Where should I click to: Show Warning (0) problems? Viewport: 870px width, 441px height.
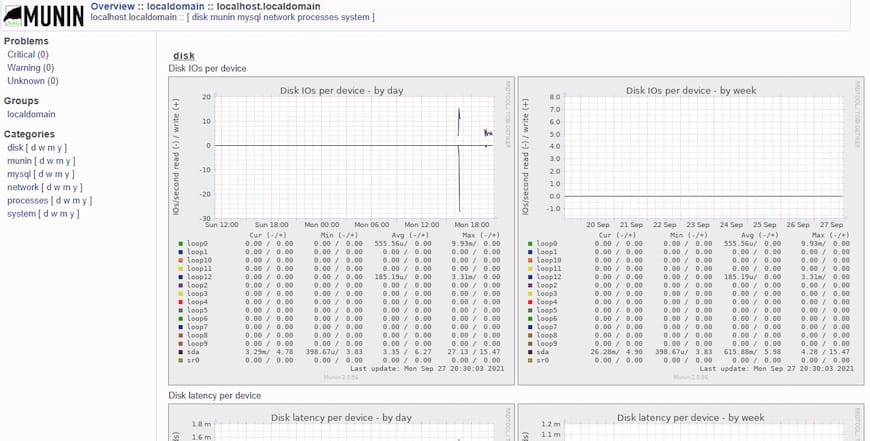(x=31, y=68)
